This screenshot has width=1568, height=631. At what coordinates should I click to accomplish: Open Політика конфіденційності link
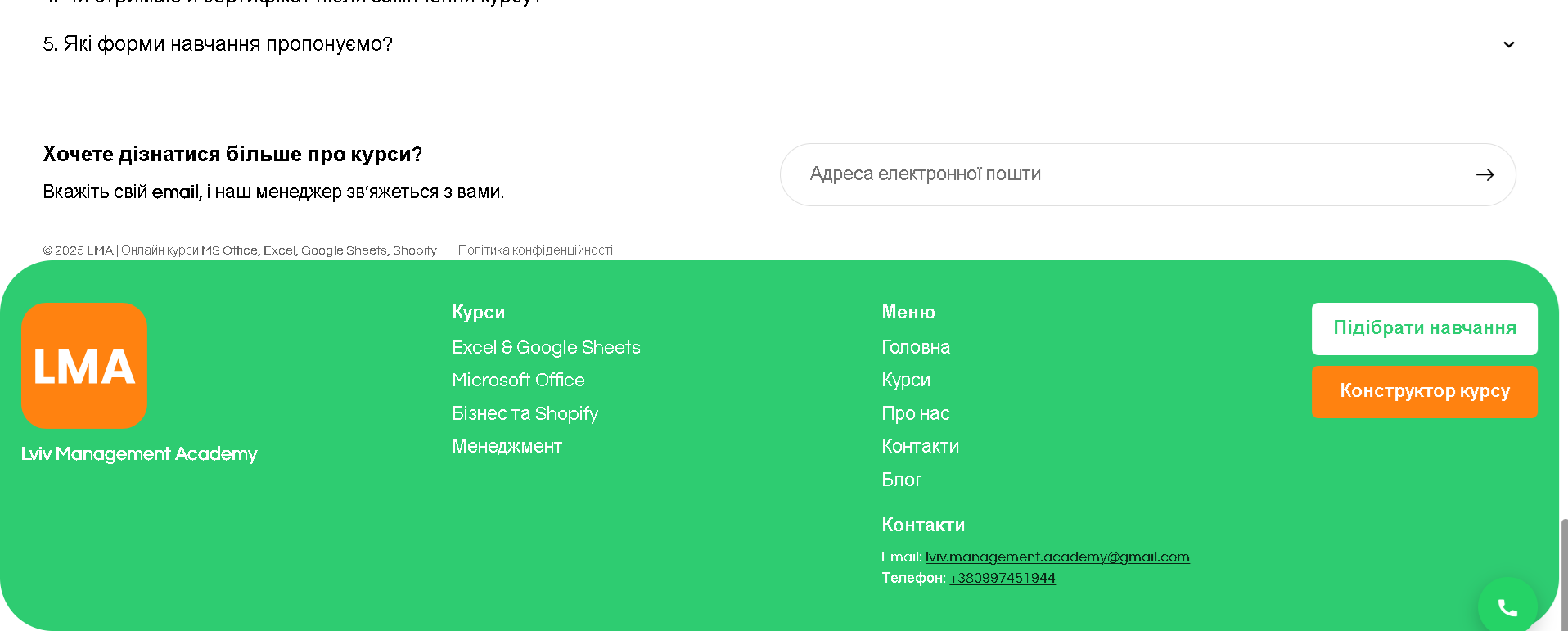(x=535, y=250)
